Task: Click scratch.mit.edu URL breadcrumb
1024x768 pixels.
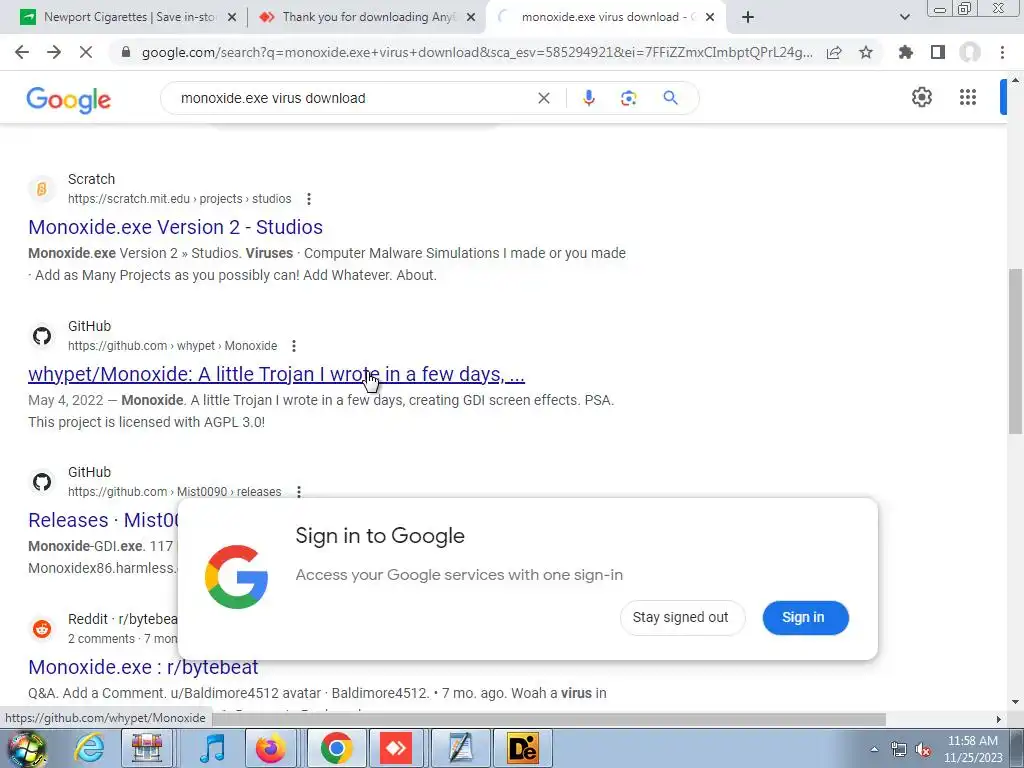Action: pos(180,199)
